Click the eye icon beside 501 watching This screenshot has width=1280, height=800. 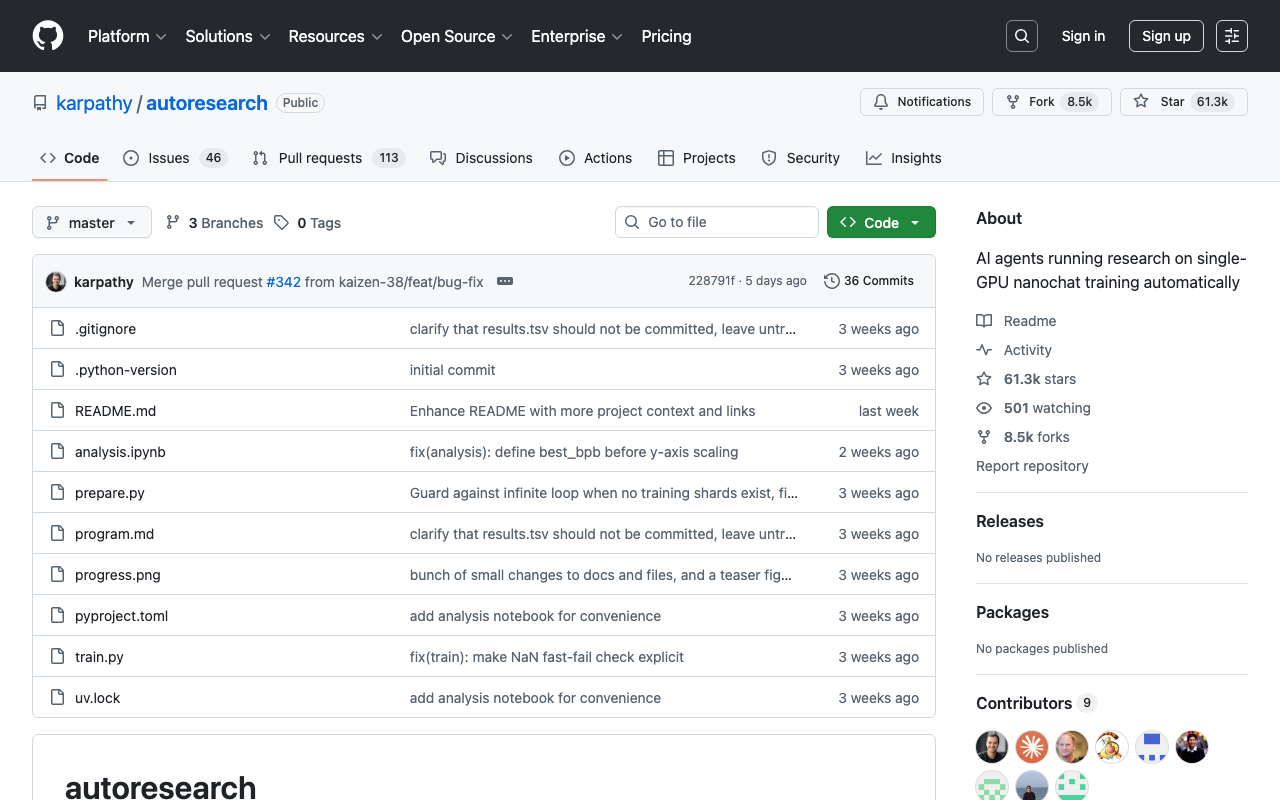pyautogui.click(x=985, y=408)
